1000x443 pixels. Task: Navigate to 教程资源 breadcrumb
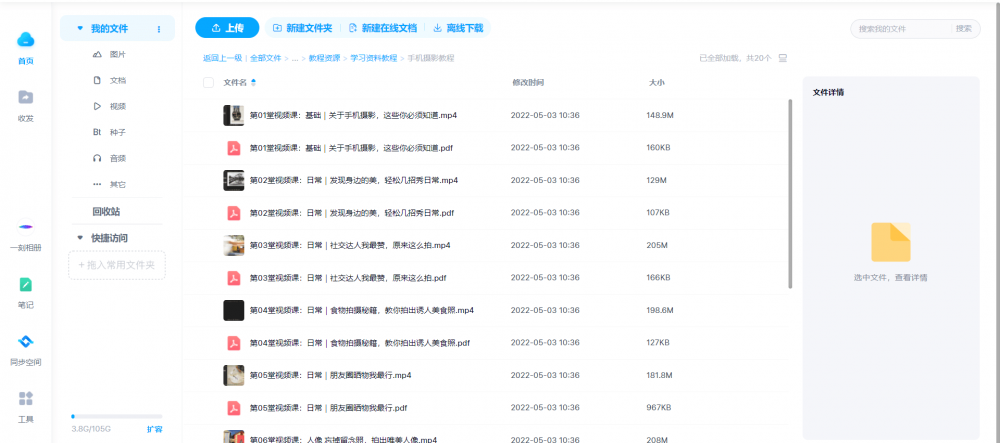(325, 58)
